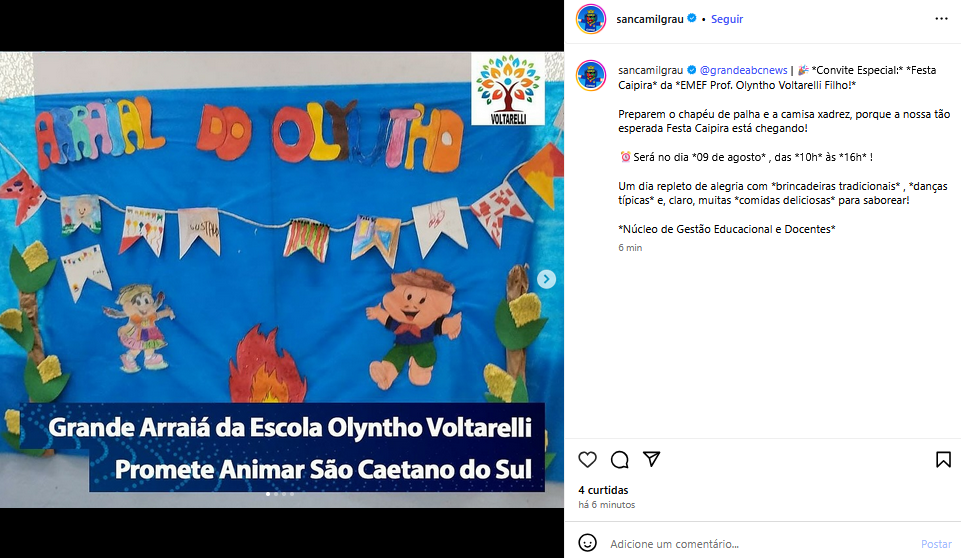
Task: Click verified badge next to header username
Action: pyautogui.click(x=692, y=18)
